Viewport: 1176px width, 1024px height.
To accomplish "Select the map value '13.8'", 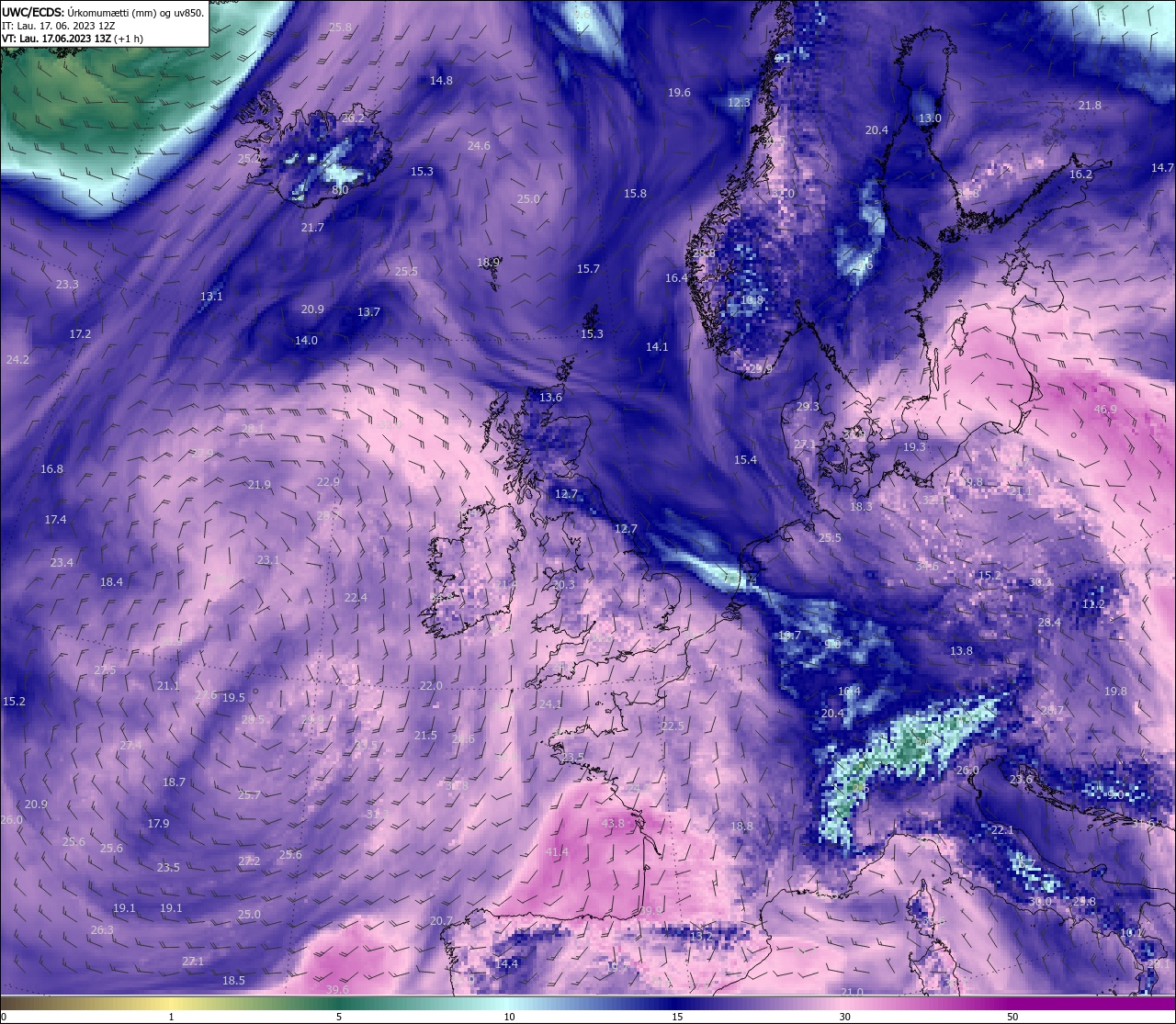I will click(x=961, y=651).
